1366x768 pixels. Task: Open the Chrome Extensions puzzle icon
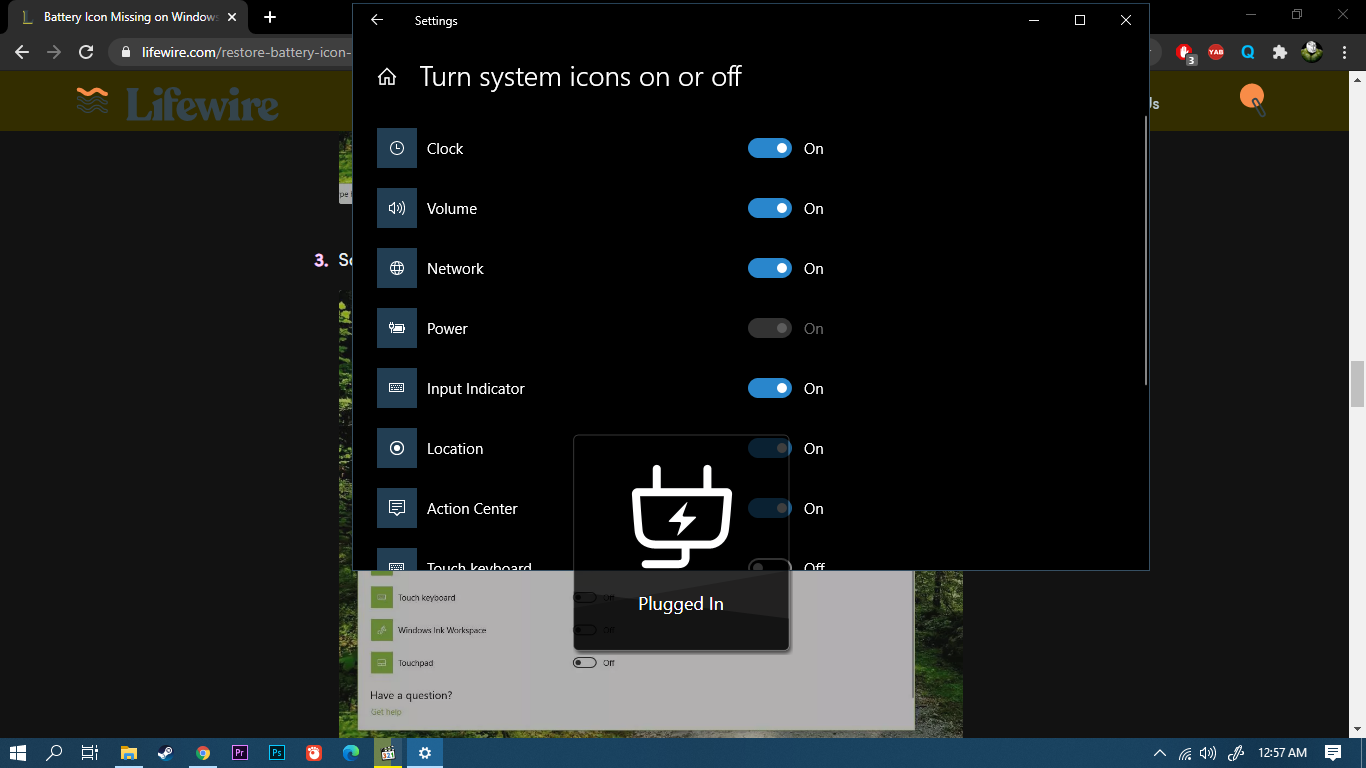click(x=1279, y=52)
